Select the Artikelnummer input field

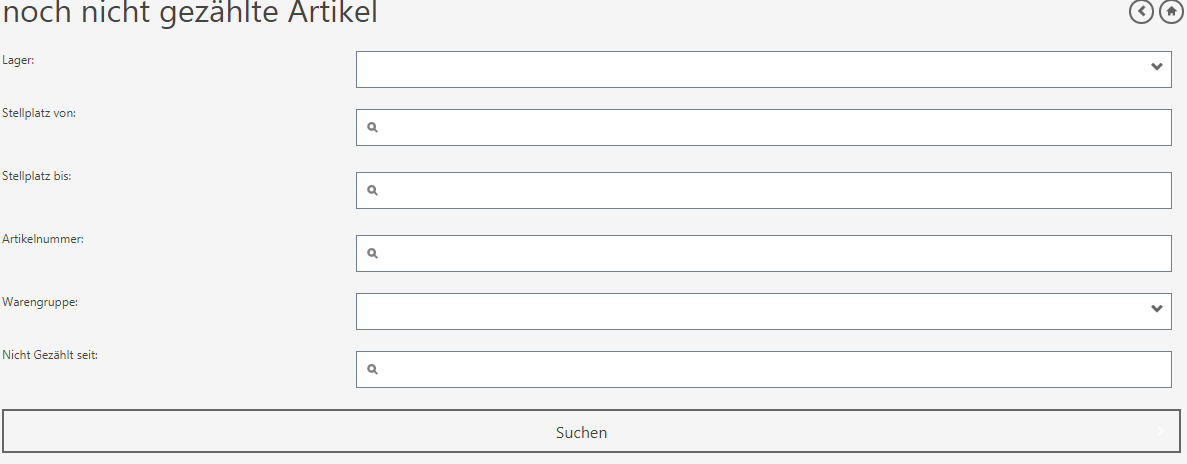point(770,254)
